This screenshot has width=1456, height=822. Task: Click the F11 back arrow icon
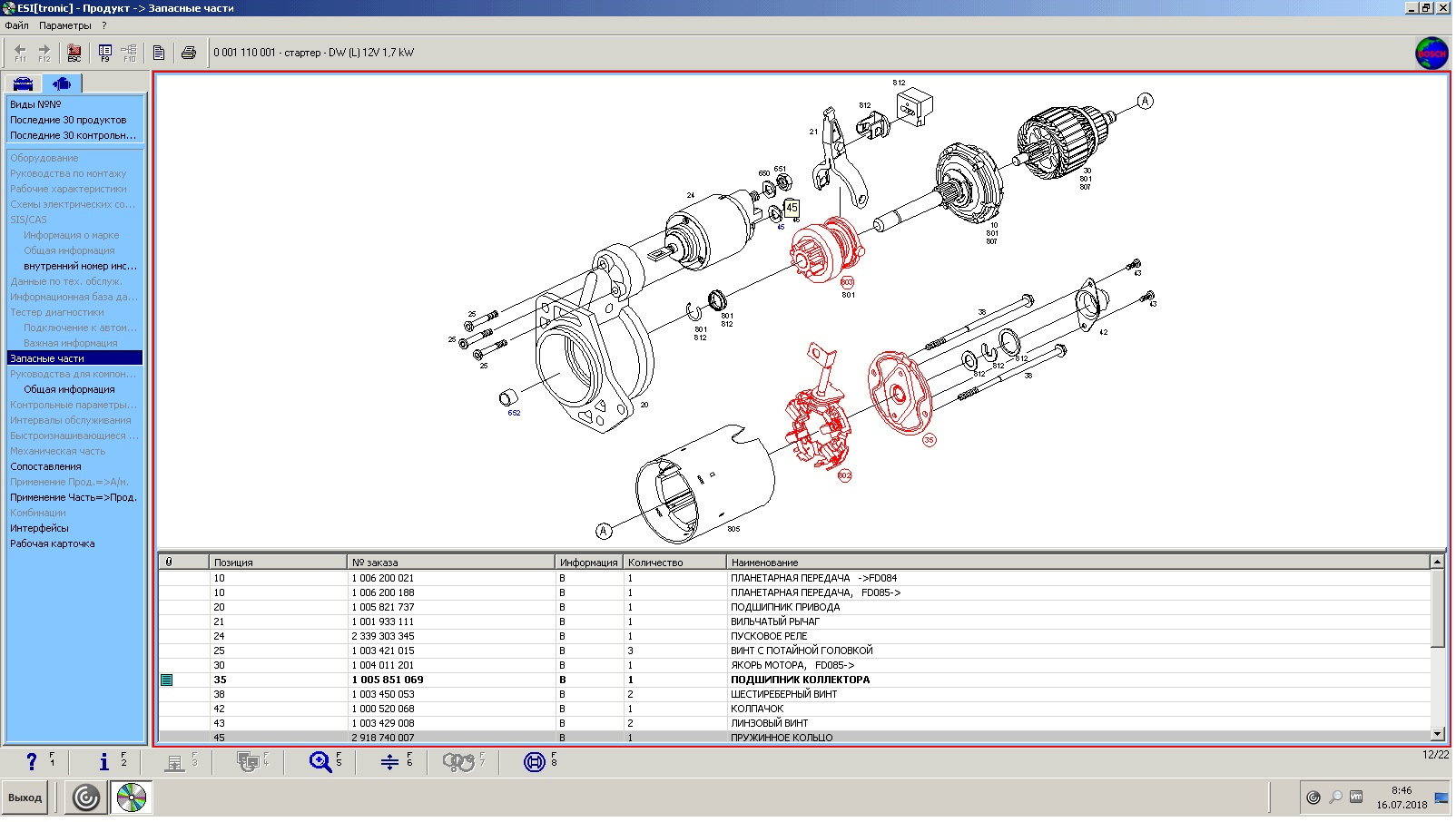[x=20, y=53]
